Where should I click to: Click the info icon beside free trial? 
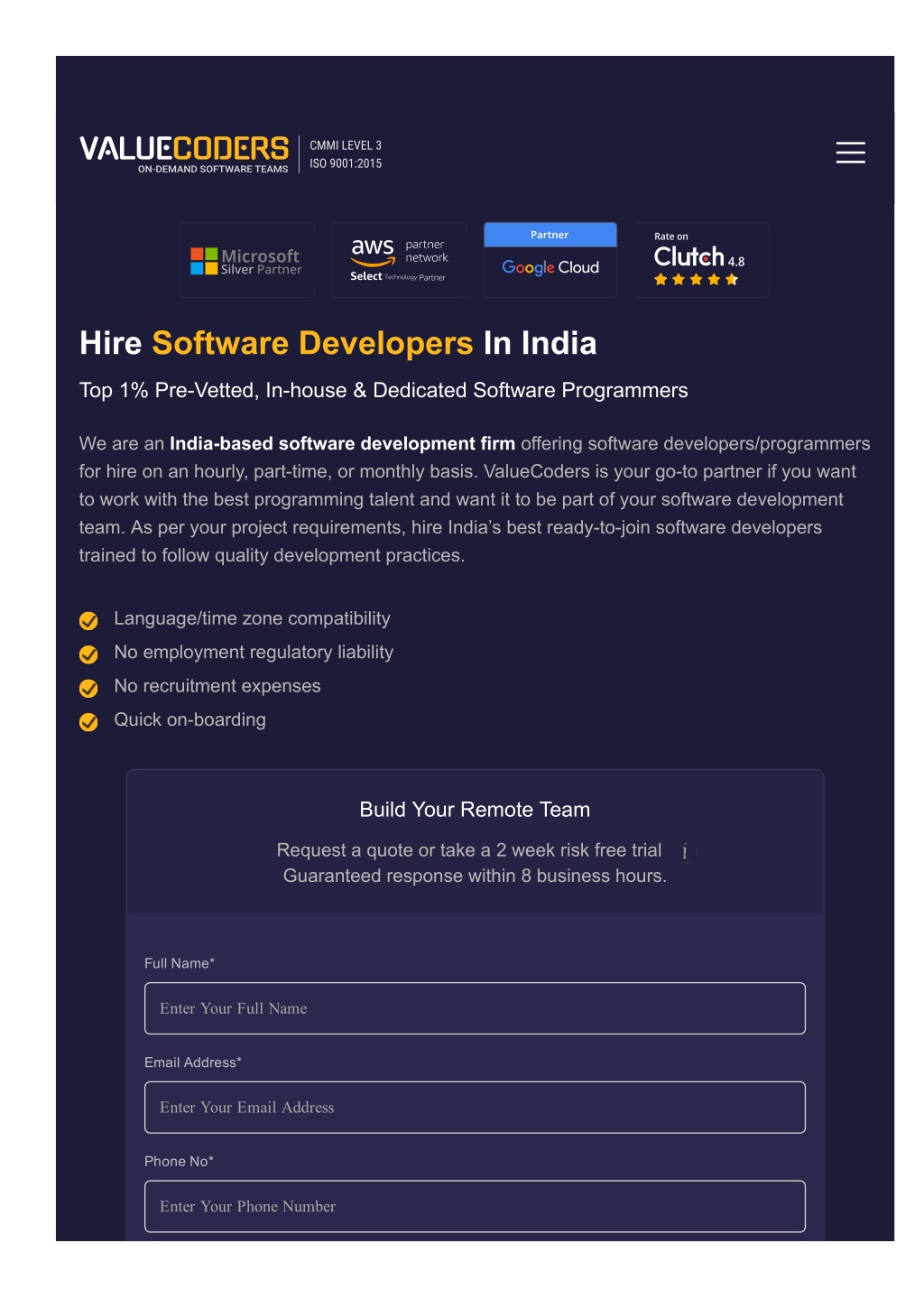pyautogui.click(x=685, y=851)
